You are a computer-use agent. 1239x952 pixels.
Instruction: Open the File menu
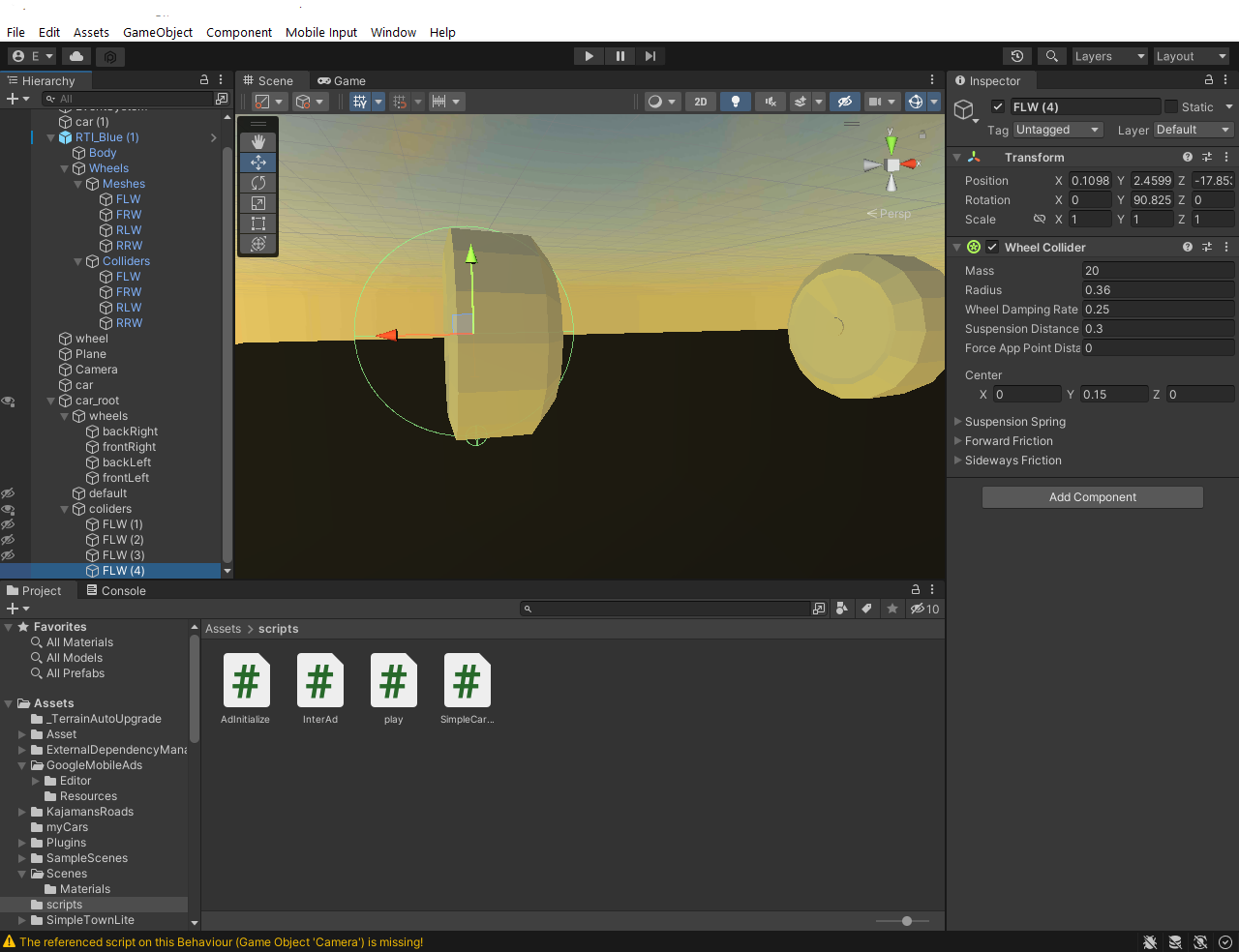pyautogui.click(x=15, y=32)
